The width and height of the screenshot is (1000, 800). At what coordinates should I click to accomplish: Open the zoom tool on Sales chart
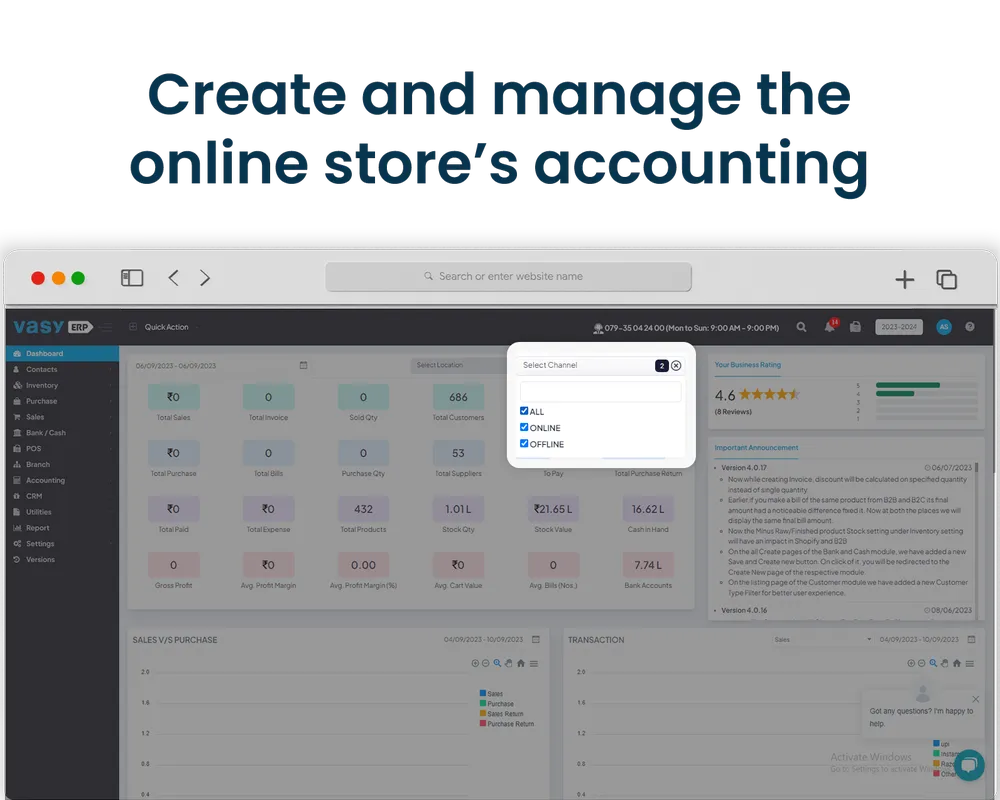coord(497,663)
